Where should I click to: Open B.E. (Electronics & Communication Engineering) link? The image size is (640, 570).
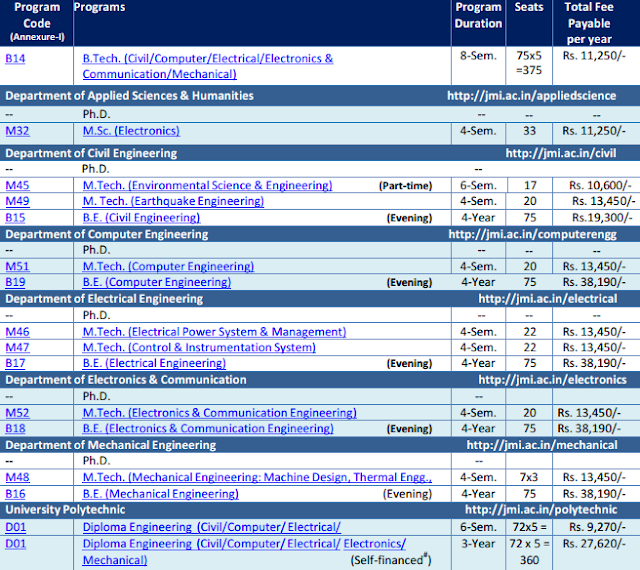208,429
